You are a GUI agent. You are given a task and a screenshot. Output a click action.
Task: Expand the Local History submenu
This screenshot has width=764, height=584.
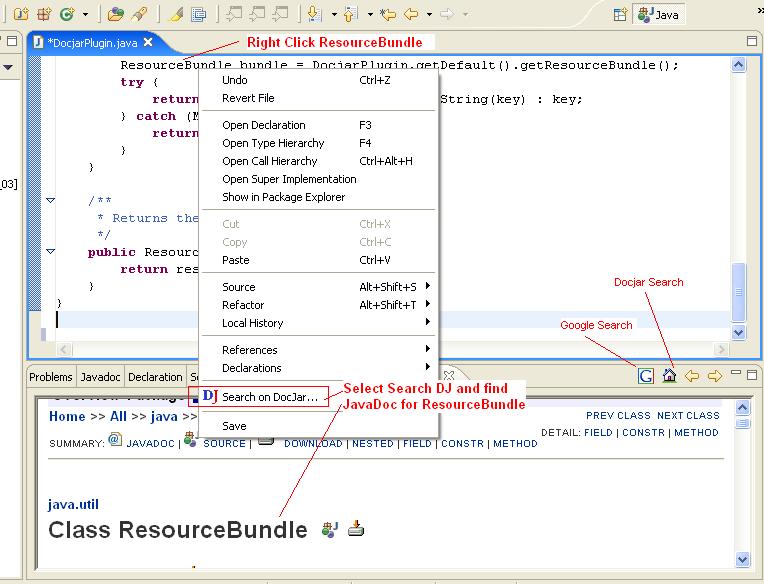pos(319,323)
